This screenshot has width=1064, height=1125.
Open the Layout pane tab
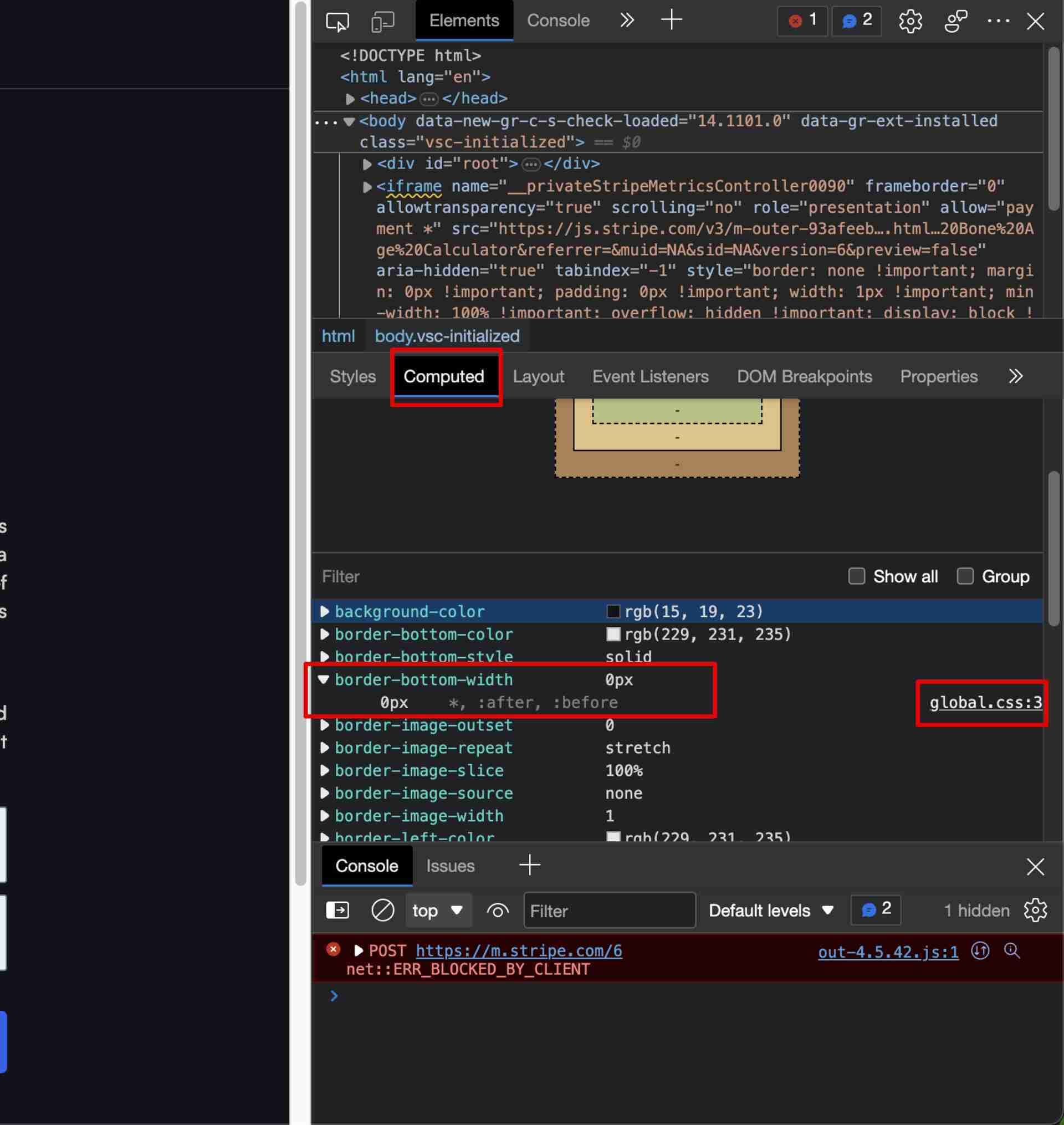538,376
